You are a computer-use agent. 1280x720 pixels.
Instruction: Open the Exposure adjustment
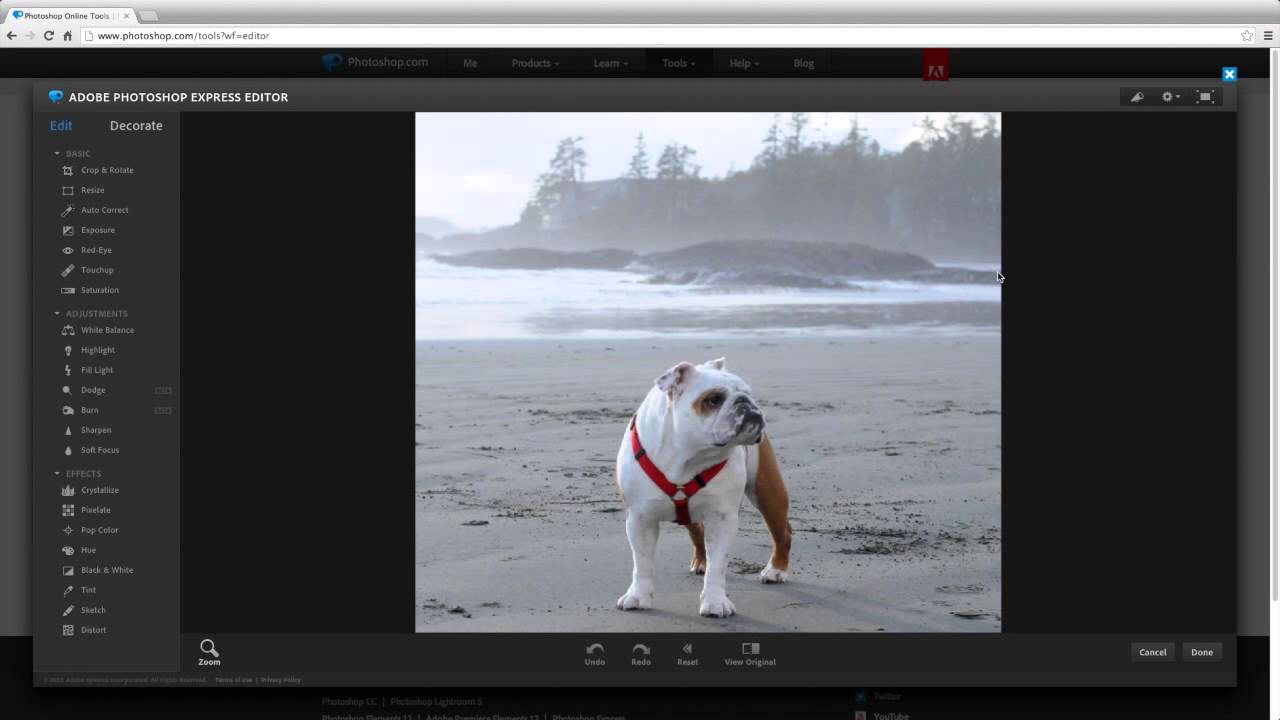(x=88, y=230)
